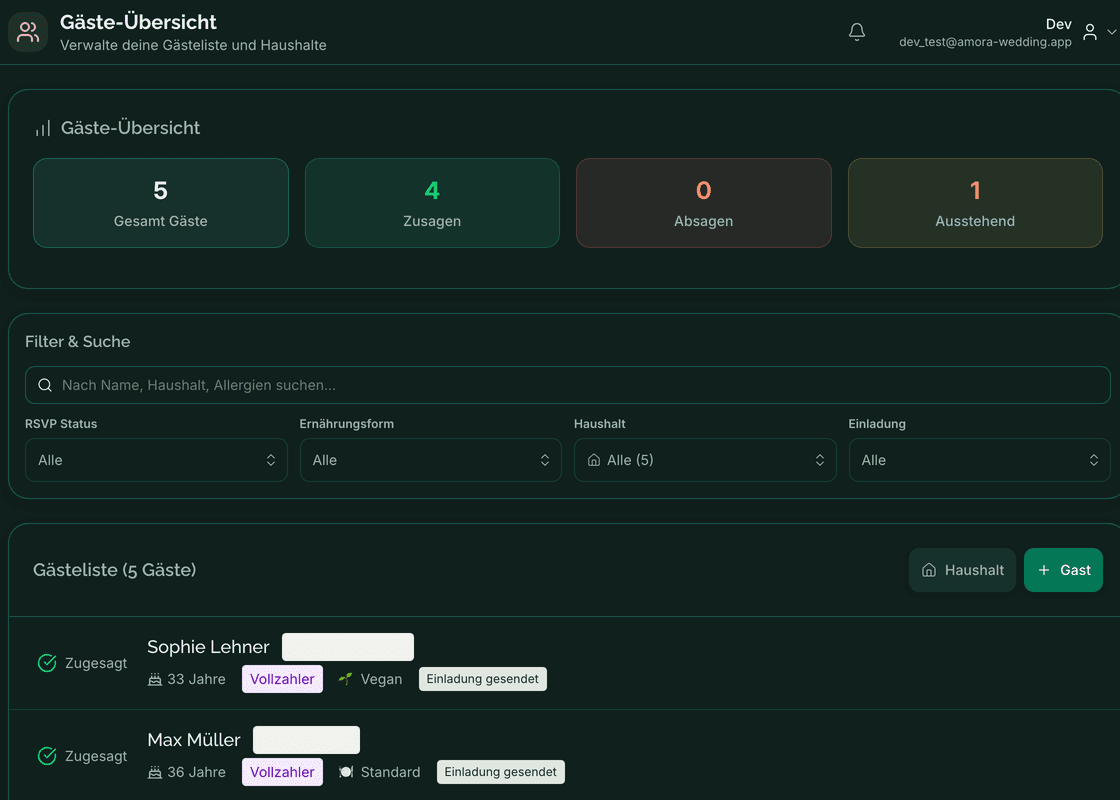Select the Absagen stat card
The height and width of the screenshot is (800, 1120).
pos(704,203)
